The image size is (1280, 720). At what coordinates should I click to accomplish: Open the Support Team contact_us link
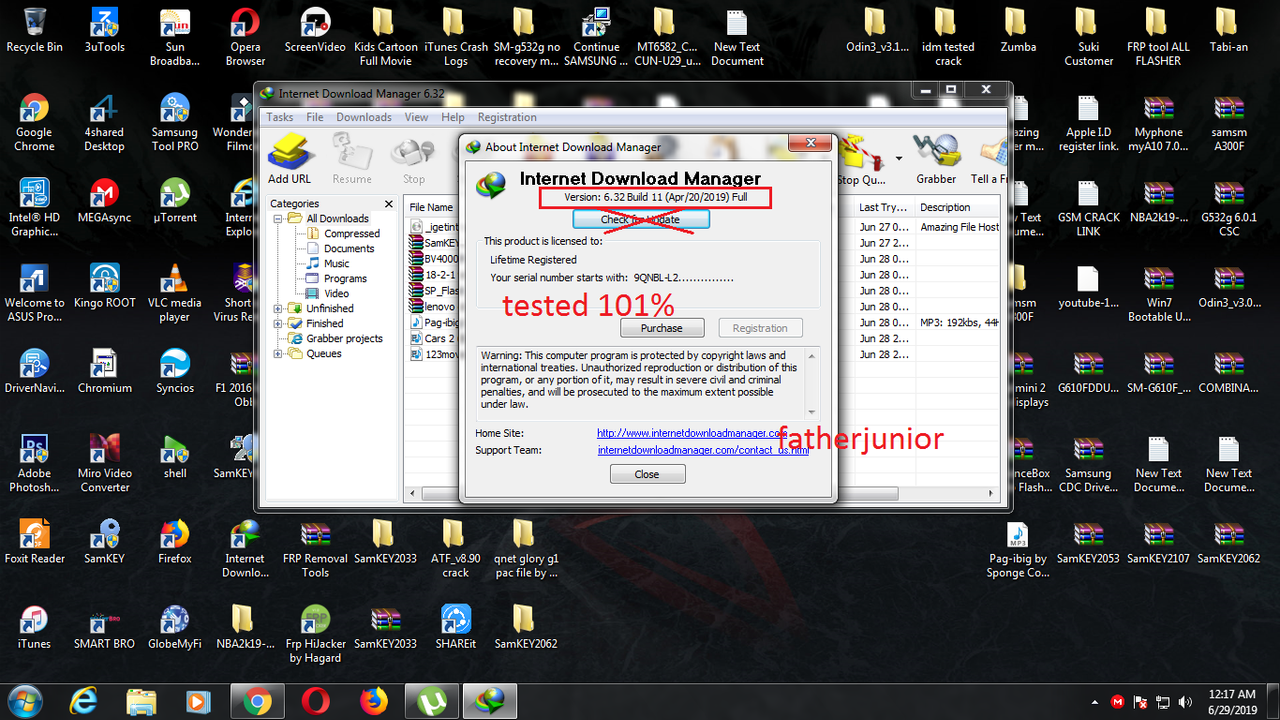pos(703,451)
